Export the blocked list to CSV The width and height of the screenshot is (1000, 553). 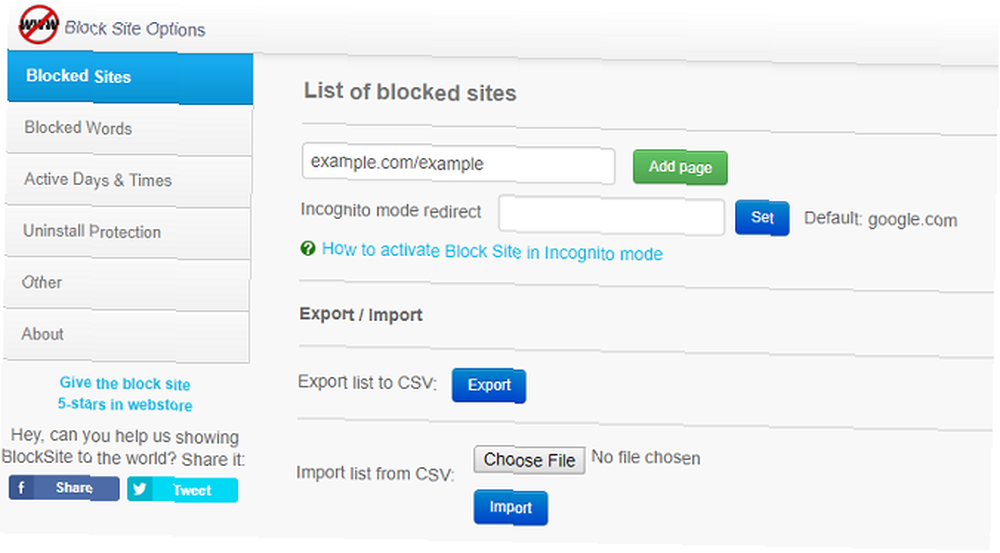coord(489,385)
